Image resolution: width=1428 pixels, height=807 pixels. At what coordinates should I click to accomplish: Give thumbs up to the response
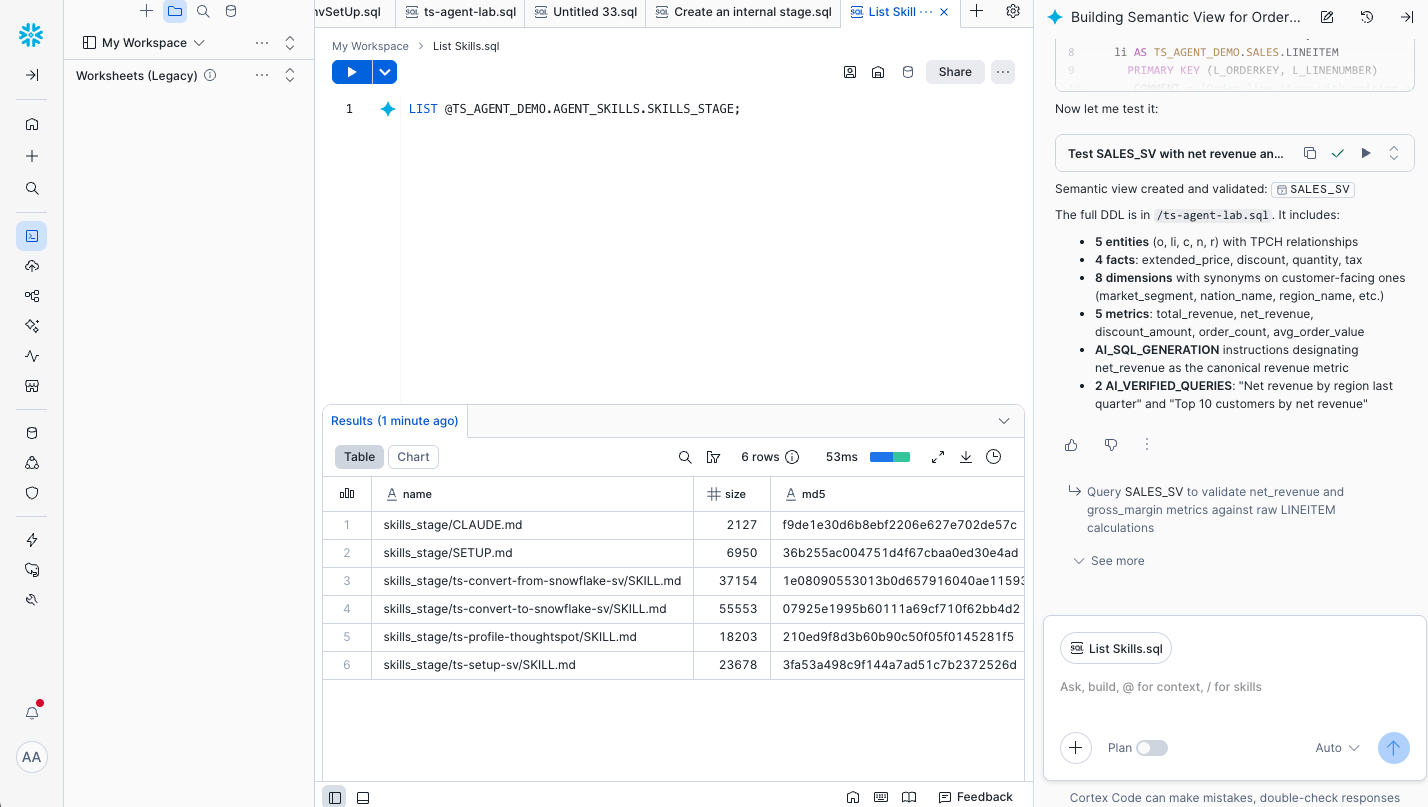coord(1071,445)
